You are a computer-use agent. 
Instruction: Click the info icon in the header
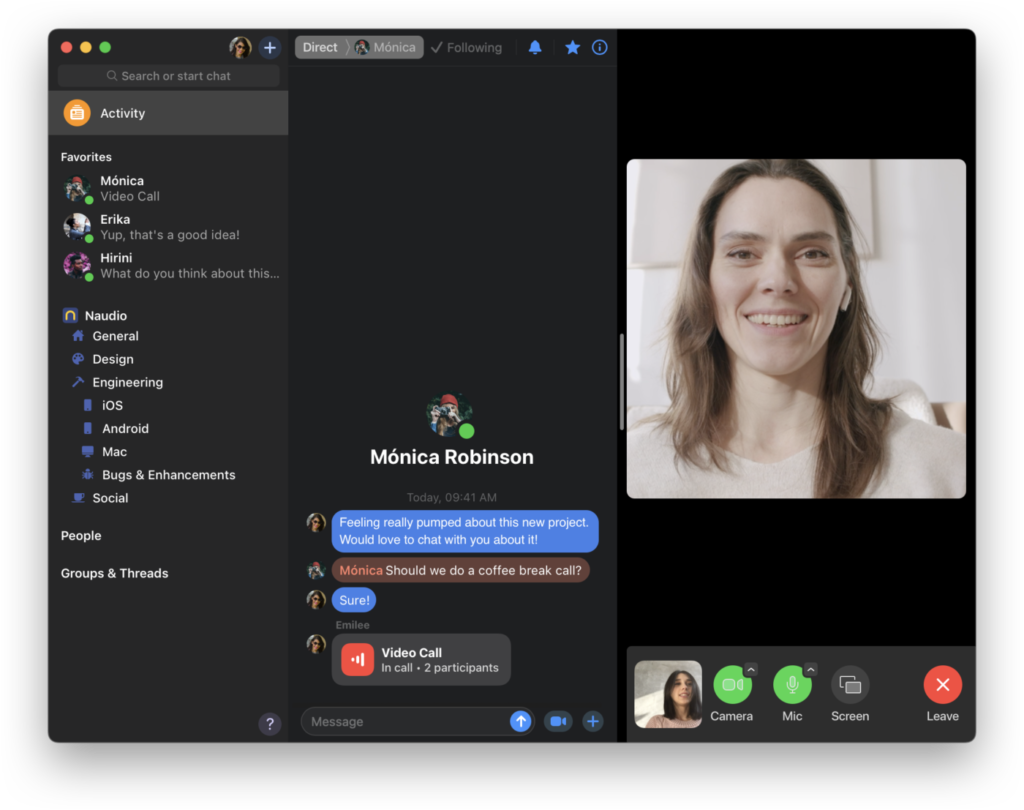pyautogui.click(x=599, y=47)
